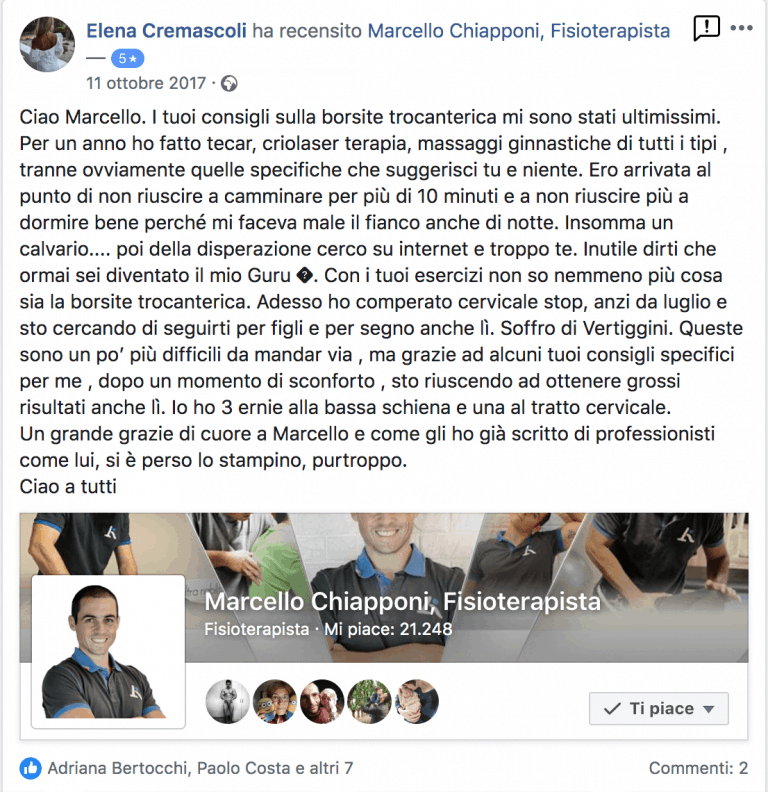Click the Minions friend avatar
768x792 pixels.
[275, 702]
